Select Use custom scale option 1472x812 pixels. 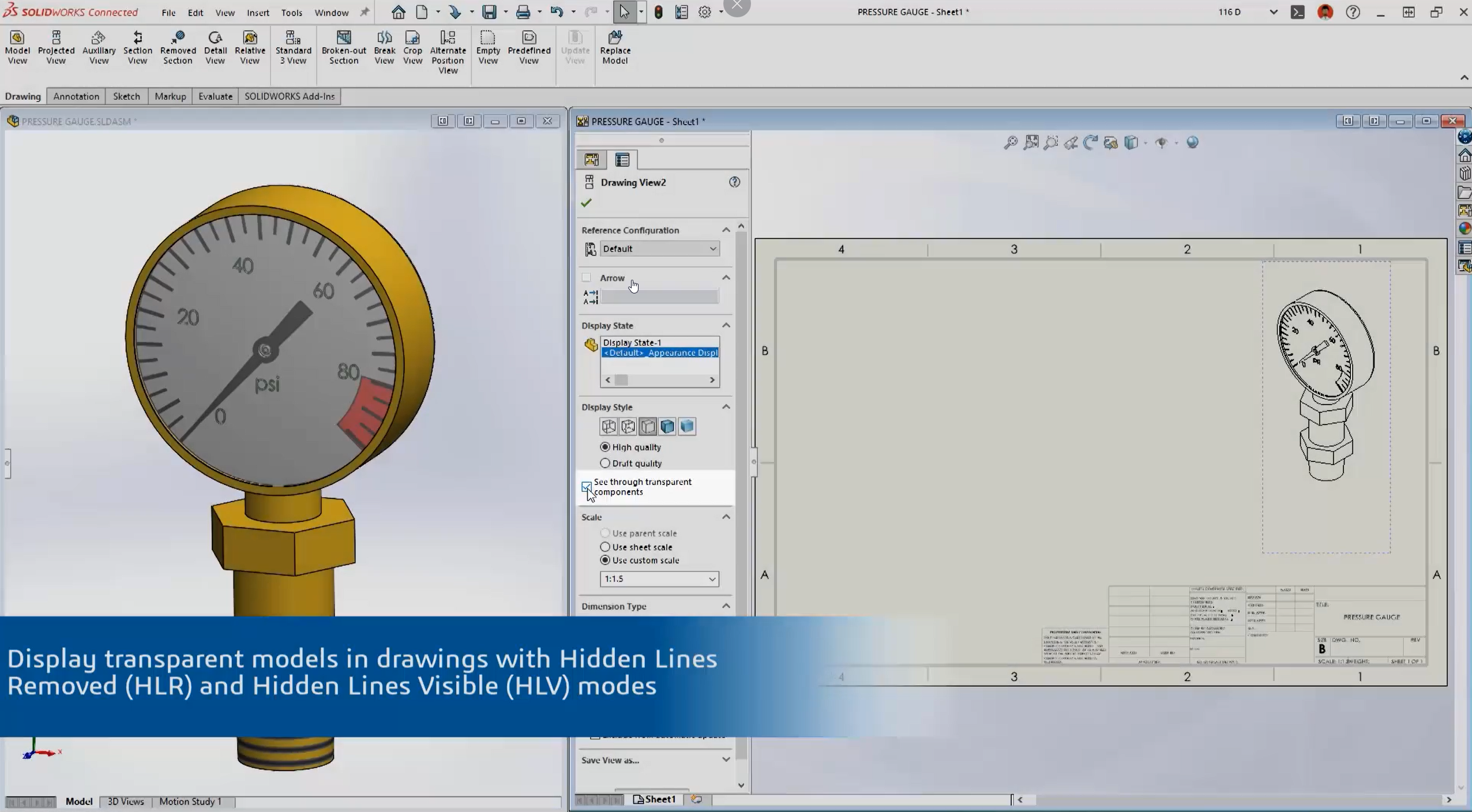point(605,560)
